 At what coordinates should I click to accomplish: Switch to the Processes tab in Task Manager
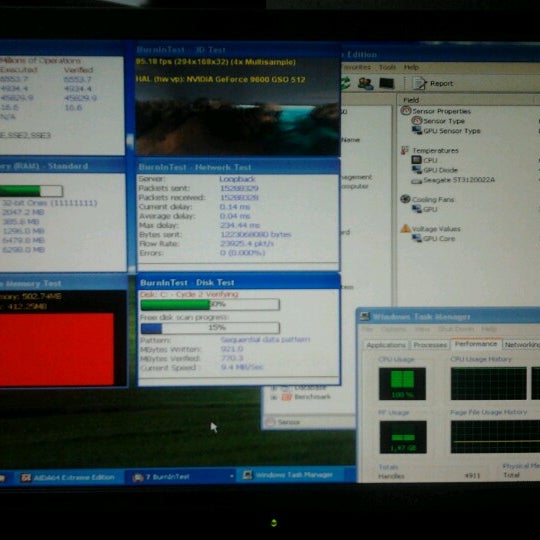pyautogui.click(x=430, y=345)
